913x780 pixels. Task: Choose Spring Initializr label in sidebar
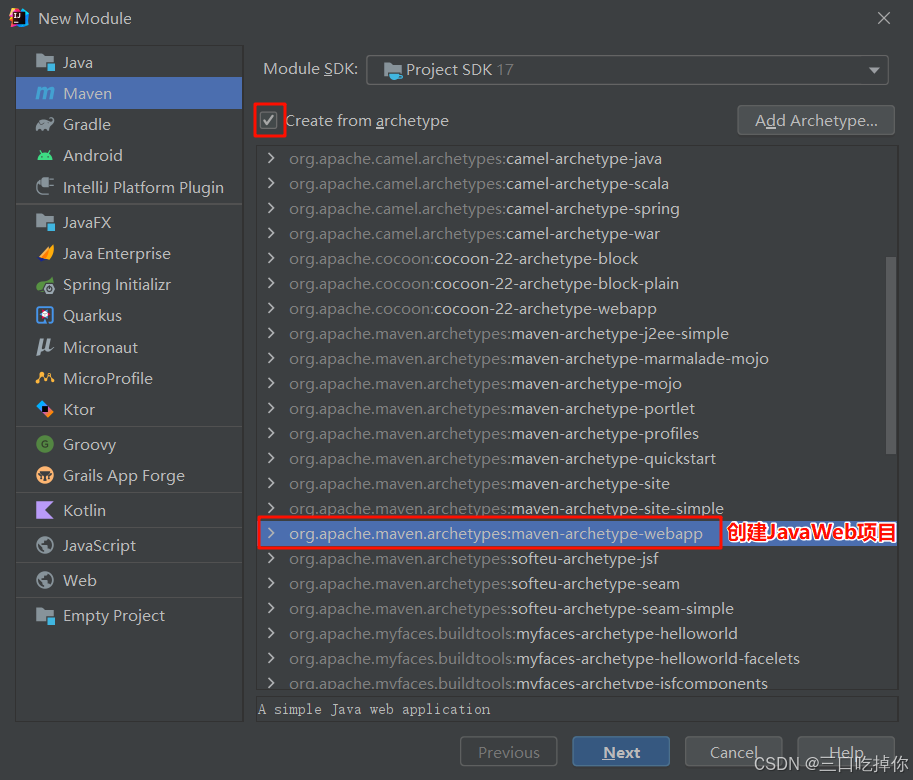coord(116,285)
